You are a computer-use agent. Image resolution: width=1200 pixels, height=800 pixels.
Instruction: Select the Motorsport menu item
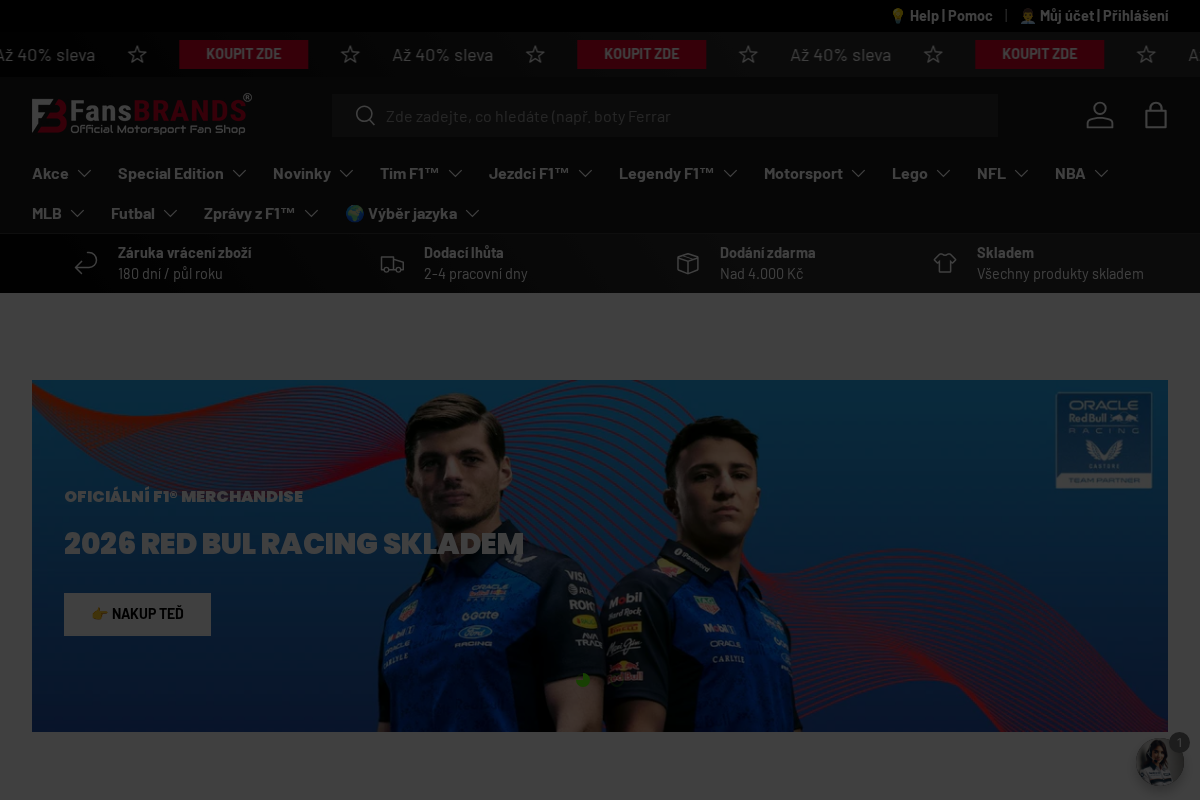pos(803,173)
